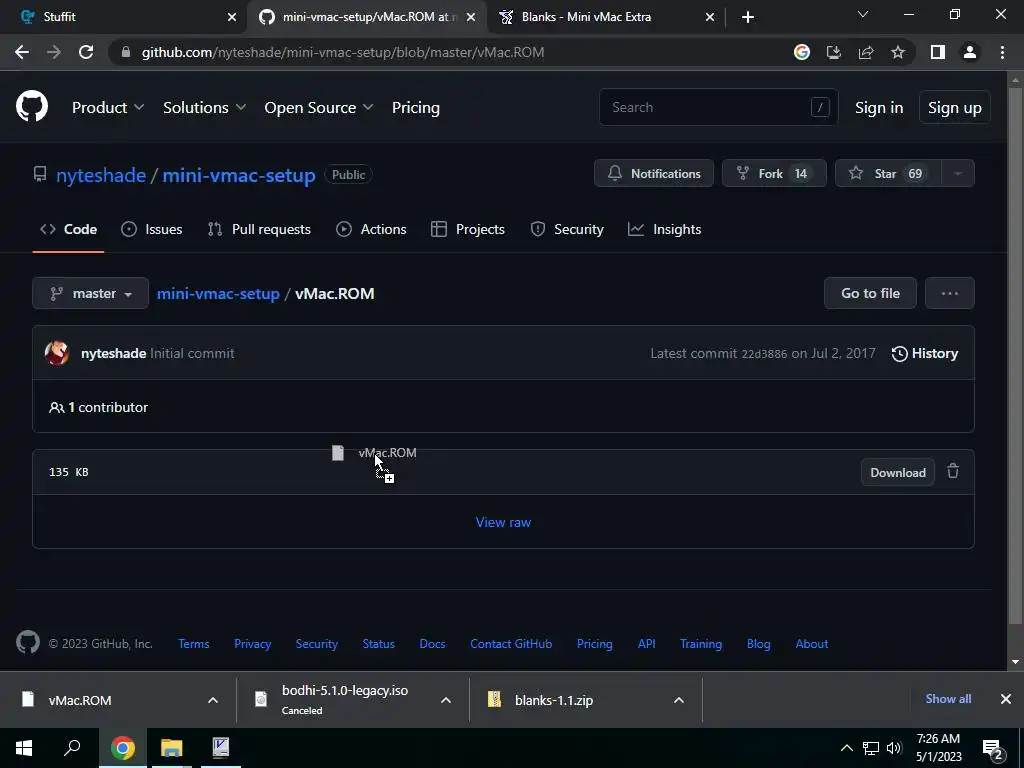Screen dimensions: 1024x768
Task: Open the Chrome profile avatar icon
Action: [x=970, y=52]
